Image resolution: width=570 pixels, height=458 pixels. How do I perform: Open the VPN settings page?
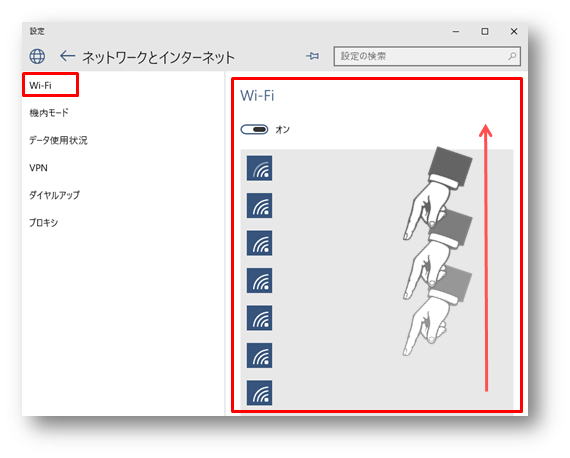click(39, 168)
